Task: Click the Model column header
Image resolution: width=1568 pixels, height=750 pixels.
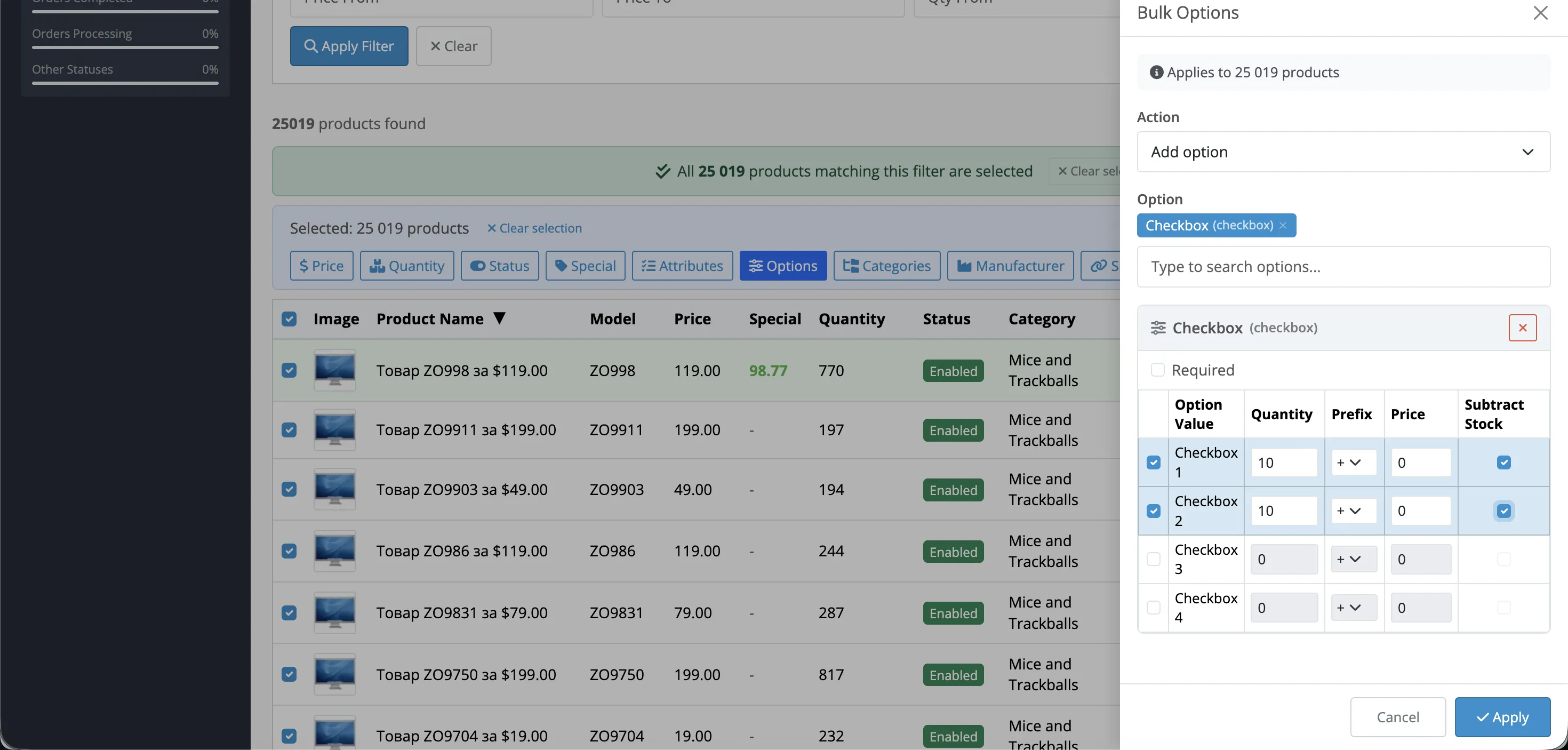Action: pyautogui.click(x=612, y=319)
